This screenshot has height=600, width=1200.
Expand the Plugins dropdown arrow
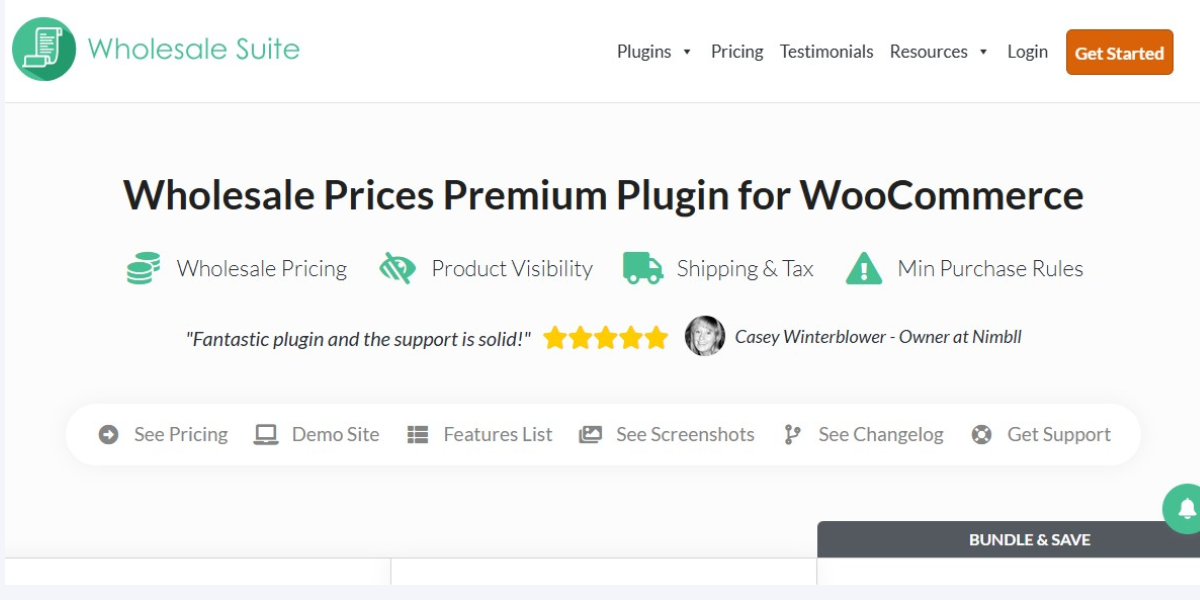click(x=687, y=52)
